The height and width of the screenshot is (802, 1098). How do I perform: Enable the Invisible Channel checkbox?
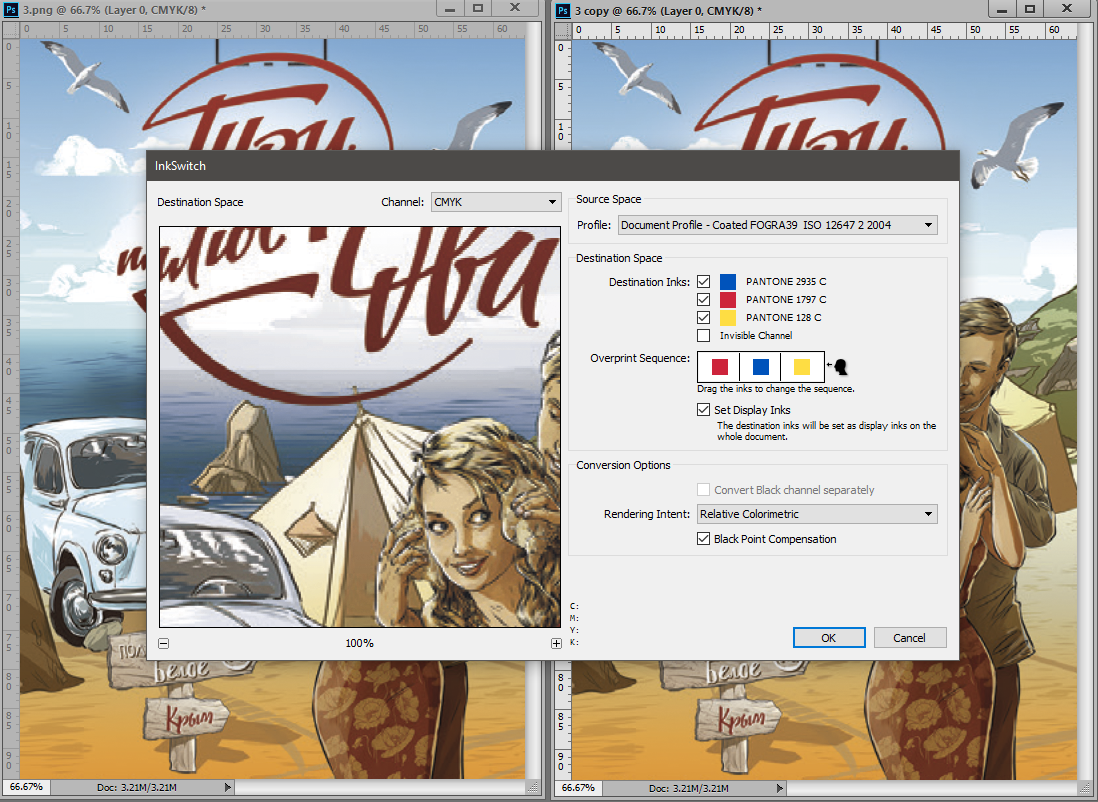click(x=704, y=336)
